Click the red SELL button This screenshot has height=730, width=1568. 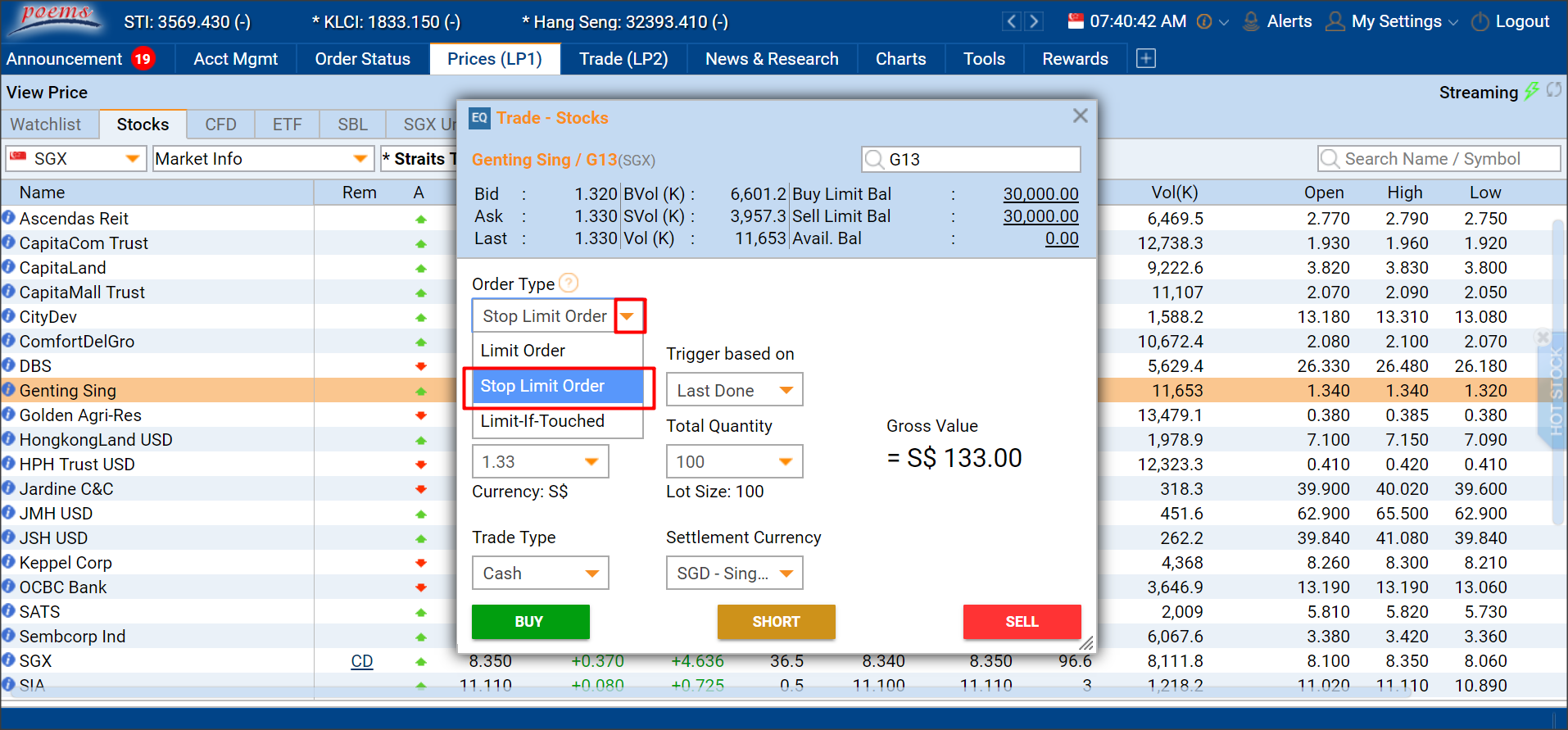[x=1022, y=622]
